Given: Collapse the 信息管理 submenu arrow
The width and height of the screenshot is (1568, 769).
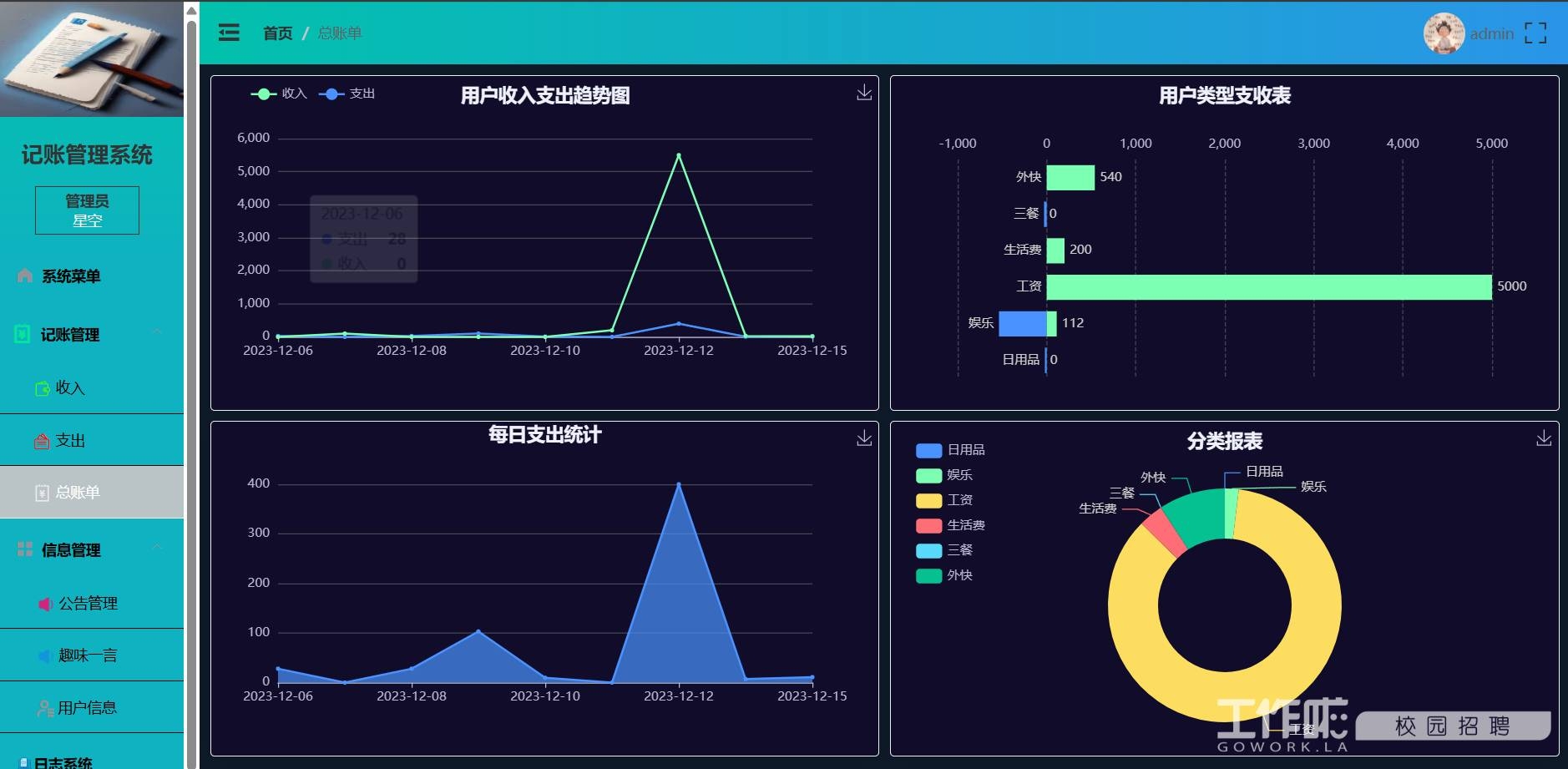Looking at the screenshot, I should tap(157, 548).
